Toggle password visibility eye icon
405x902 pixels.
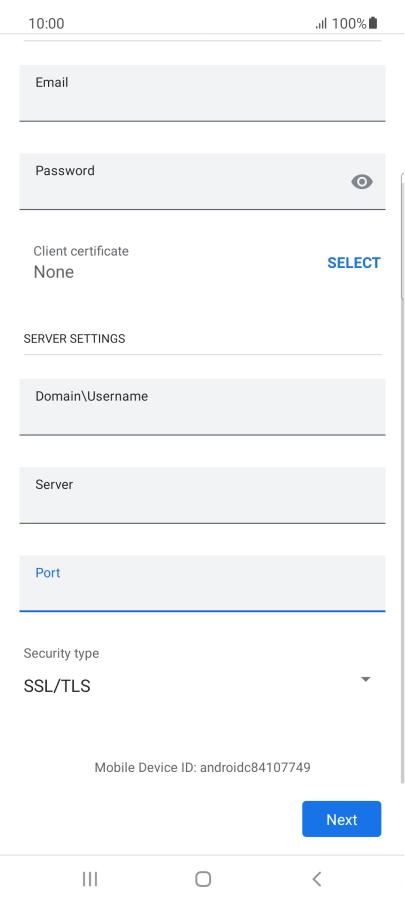361,182
